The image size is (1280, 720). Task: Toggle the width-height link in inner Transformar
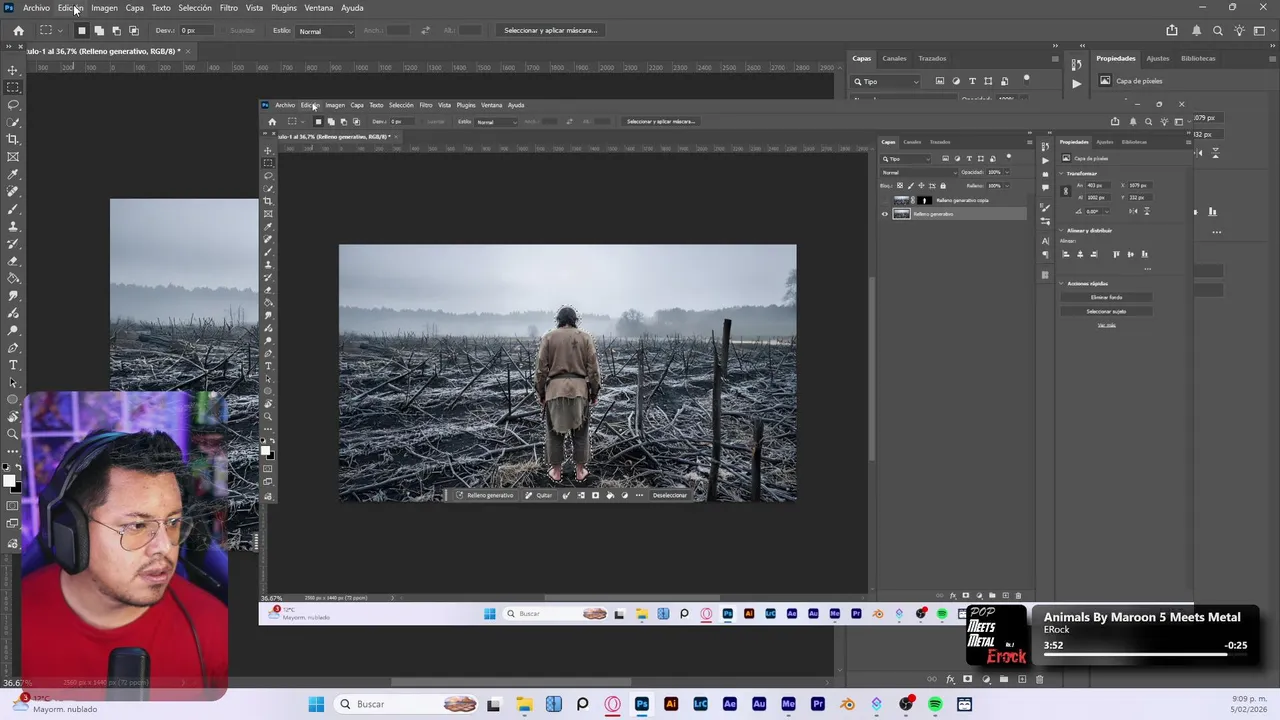click(x=1068, y=191)
